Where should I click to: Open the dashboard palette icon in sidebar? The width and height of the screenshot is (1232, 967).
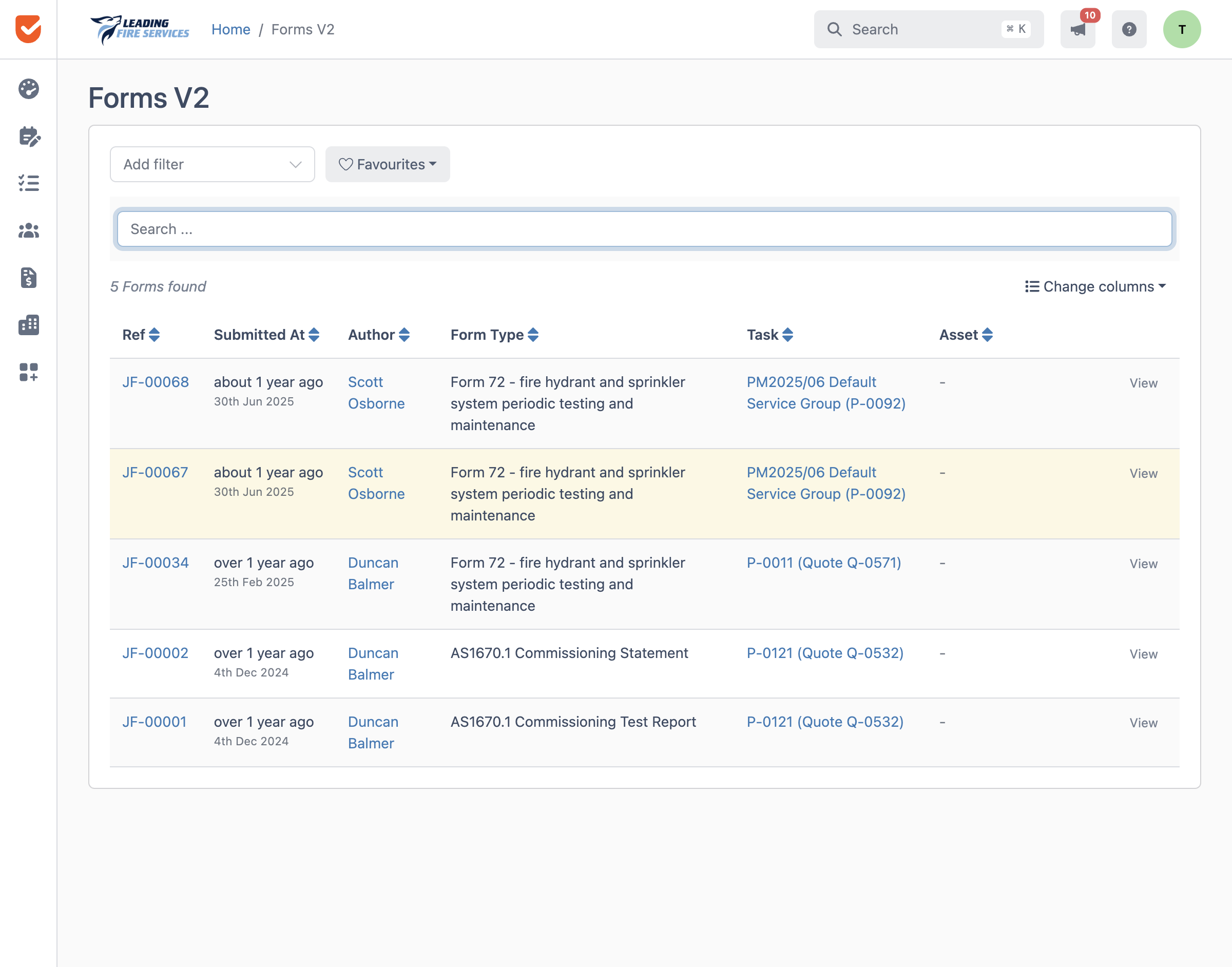tap(28, 89)
